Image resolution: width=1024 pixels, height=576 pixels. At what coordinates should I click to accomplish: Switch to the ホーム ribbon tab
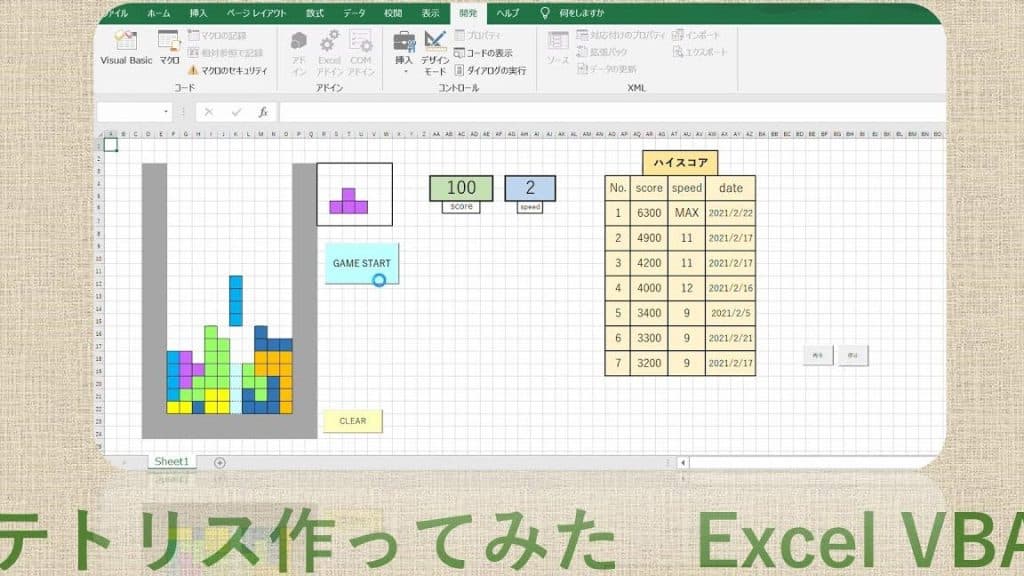[x=159, y=12]
